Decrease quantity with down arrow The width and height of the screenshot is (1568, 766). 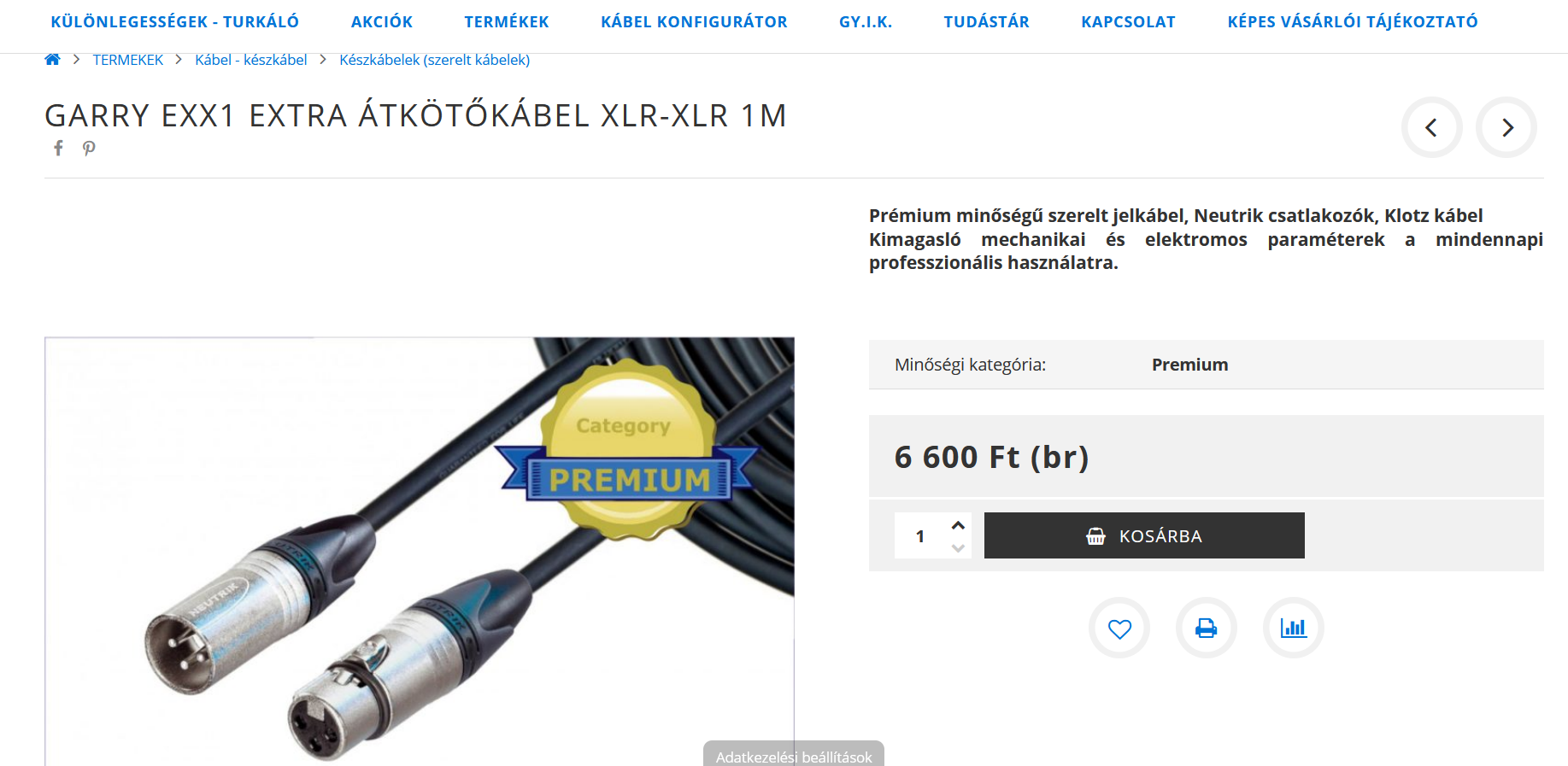959,548
